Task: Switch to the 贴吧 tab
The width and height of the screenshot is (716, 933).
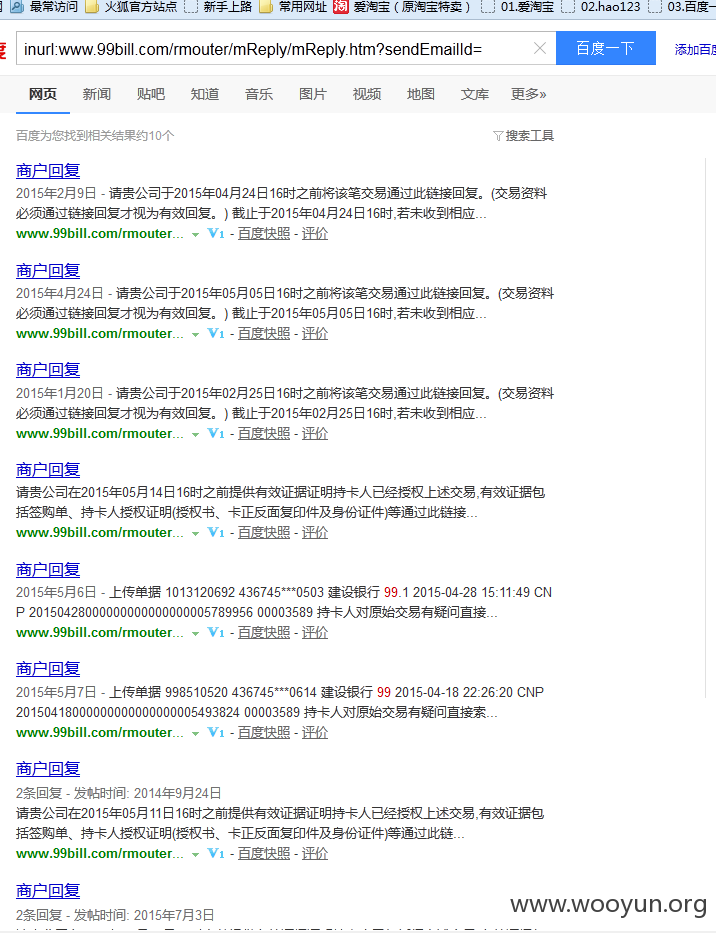Action: click(151, 94)
